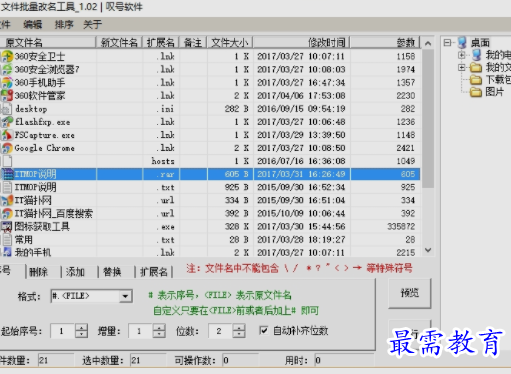
Task: Decrease the 位数 spinner value
Action: tap(239, 334)
